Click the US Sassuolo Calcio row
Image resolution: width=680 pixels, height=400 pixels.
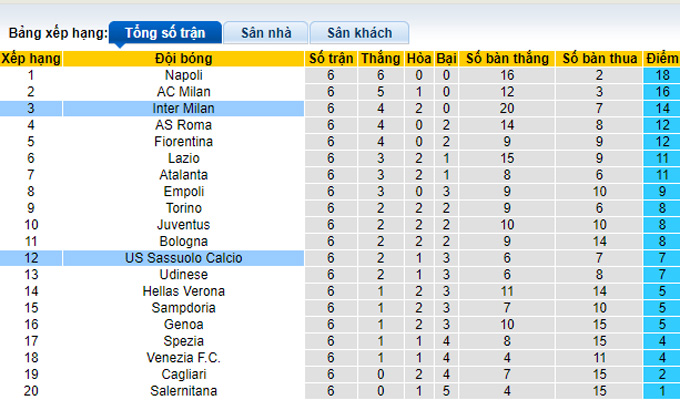[182, 258]
